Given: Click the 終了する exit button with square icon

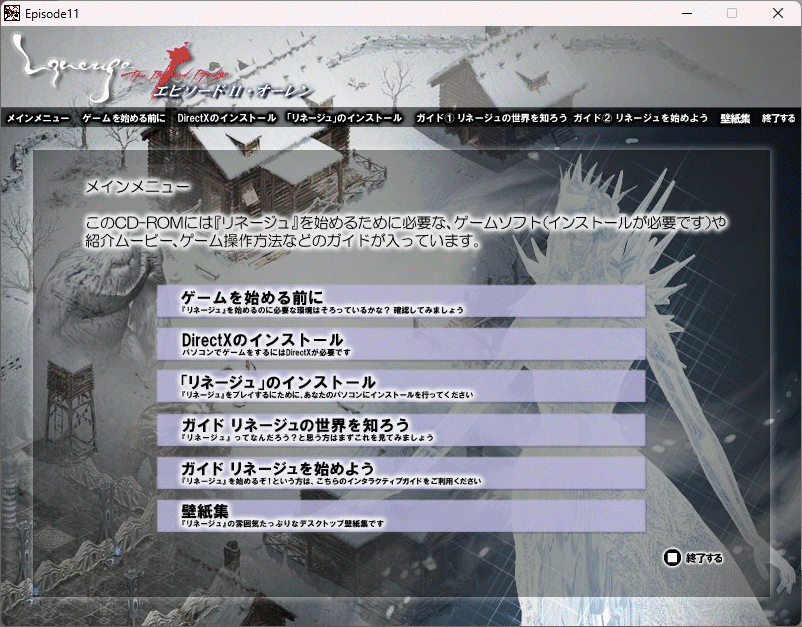Looking at the screenshot, I should pyautogui.click(x=693, y=557).
